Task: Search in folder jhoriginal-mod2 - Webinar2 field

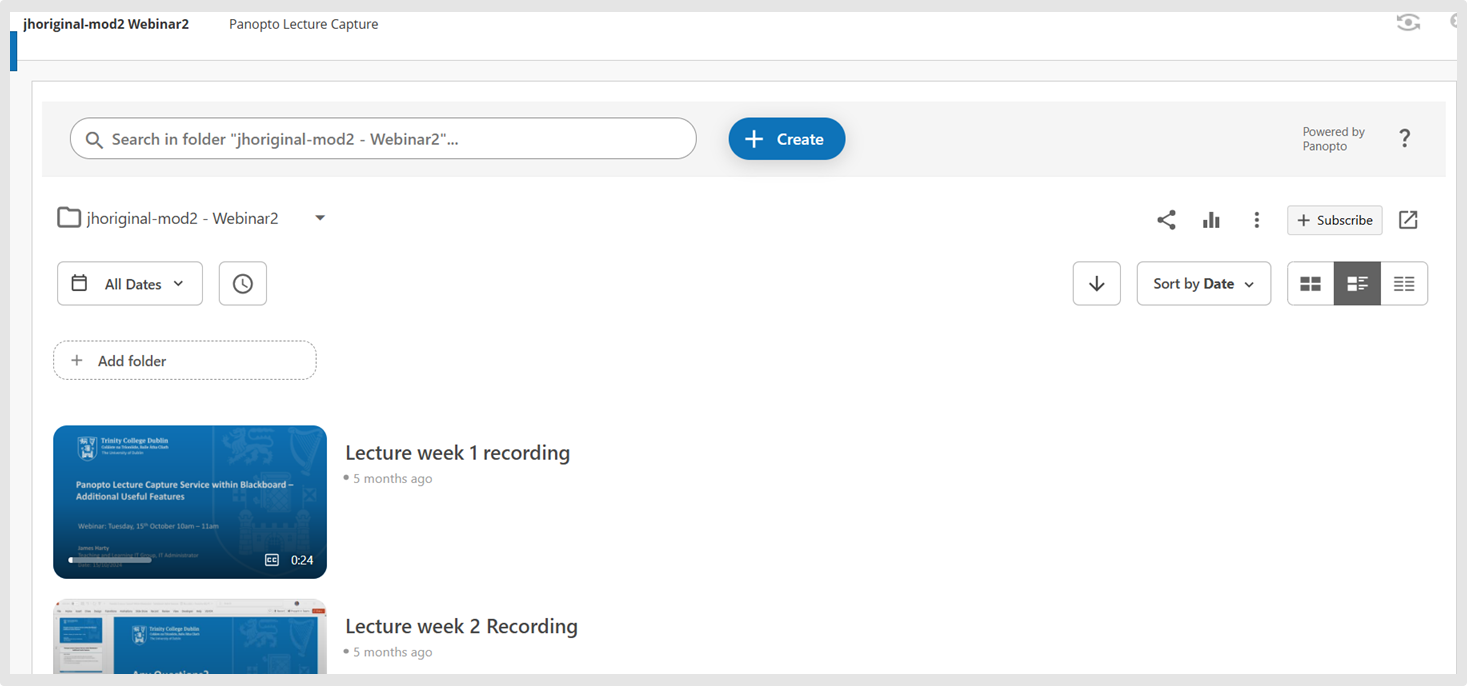Action: coord(383,139)
